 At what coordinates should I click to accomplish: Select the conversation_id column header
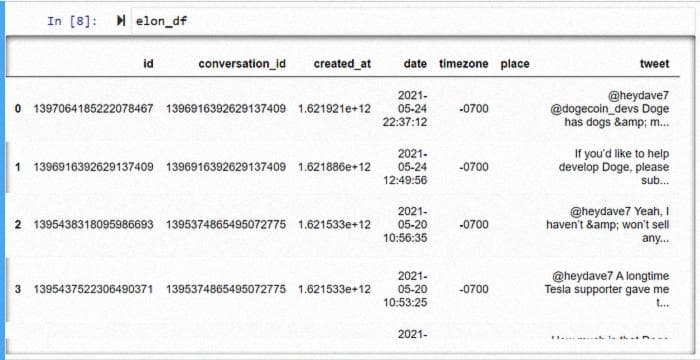click(x=242, y=64)
